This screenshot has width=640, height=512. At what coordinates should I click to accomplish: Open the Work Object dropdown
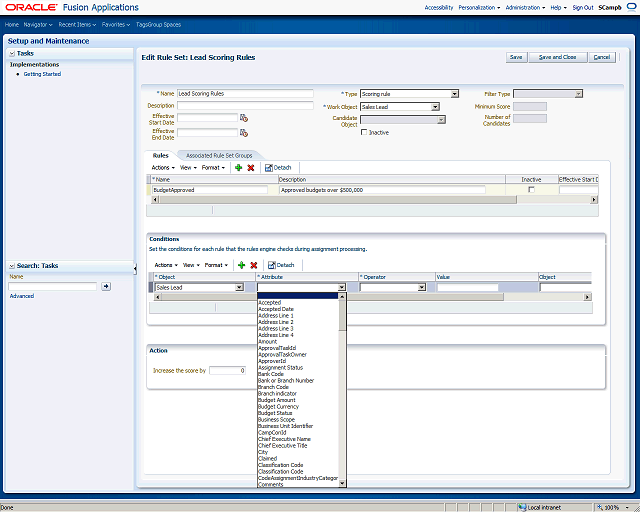pyautogui.click(x=436, y=107)
